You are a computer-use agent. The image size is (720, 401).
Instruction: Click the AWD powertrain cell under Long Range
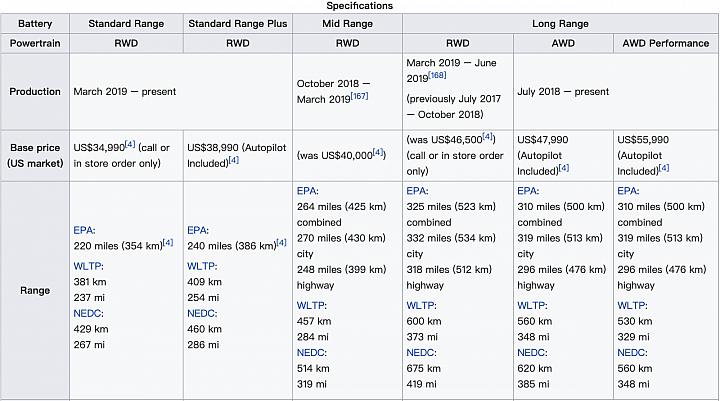(x=563, y=43)
